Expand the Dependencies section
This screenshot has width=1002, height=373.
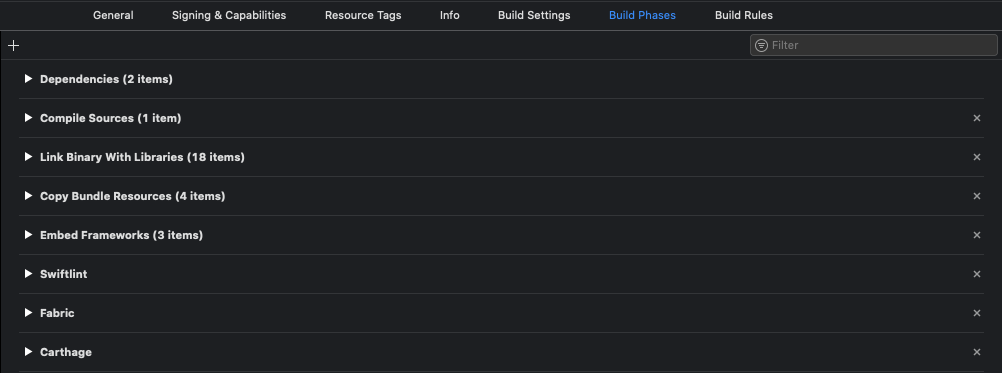[28, 79]
